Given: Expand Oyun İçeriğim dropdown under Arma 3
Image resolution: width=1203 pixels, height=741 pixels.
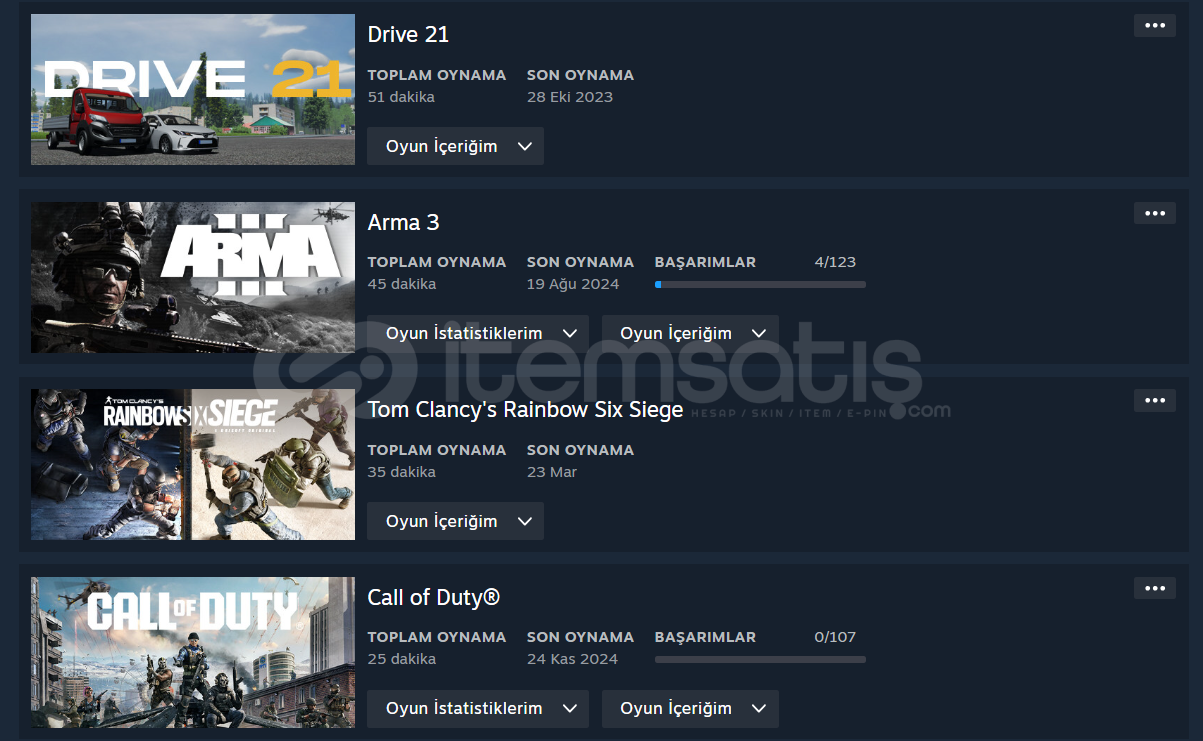Looking at the screenshot, I should pos(690,333).
